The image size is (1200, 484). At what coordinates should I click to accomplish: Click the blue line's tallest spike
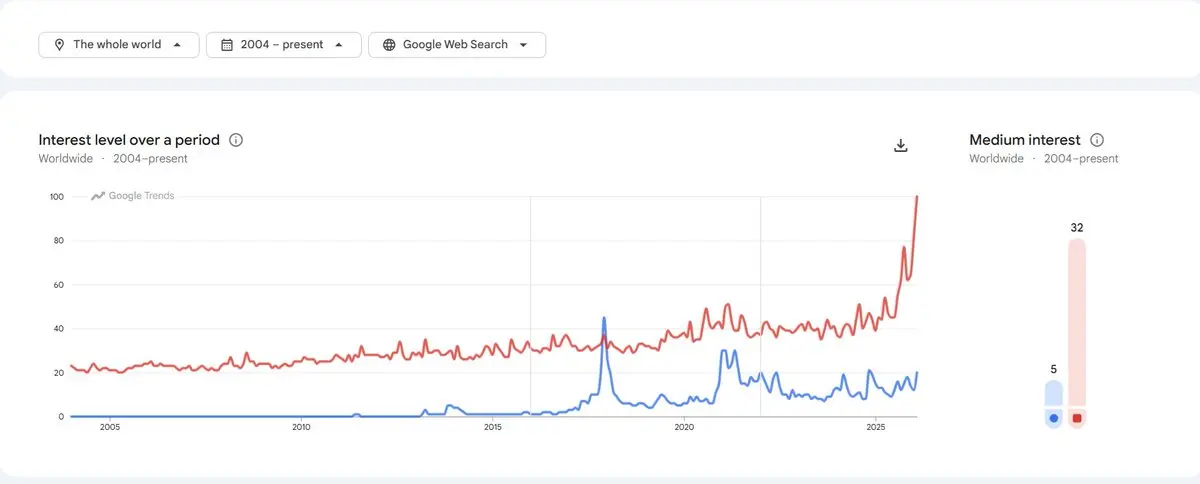(x=604, y=318)
